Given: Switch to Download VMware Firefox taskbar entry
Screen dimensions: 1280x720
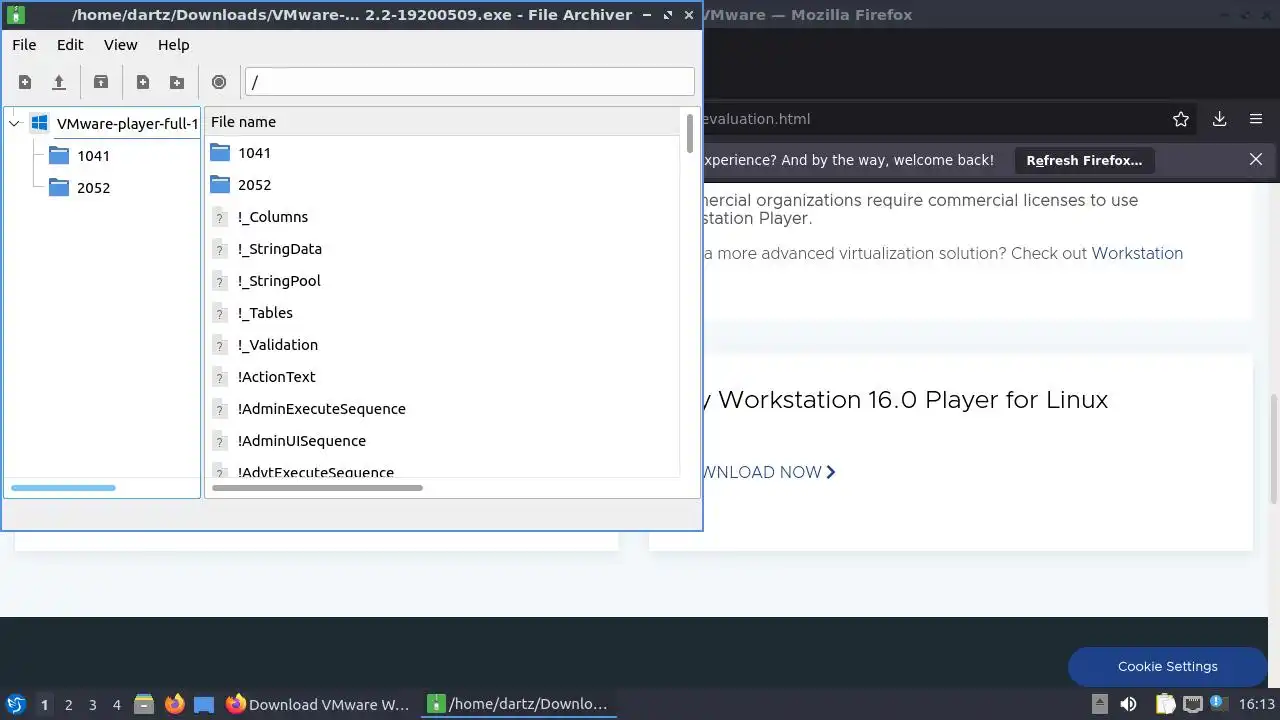Looking at the screenshot, I should coord(318,704).
